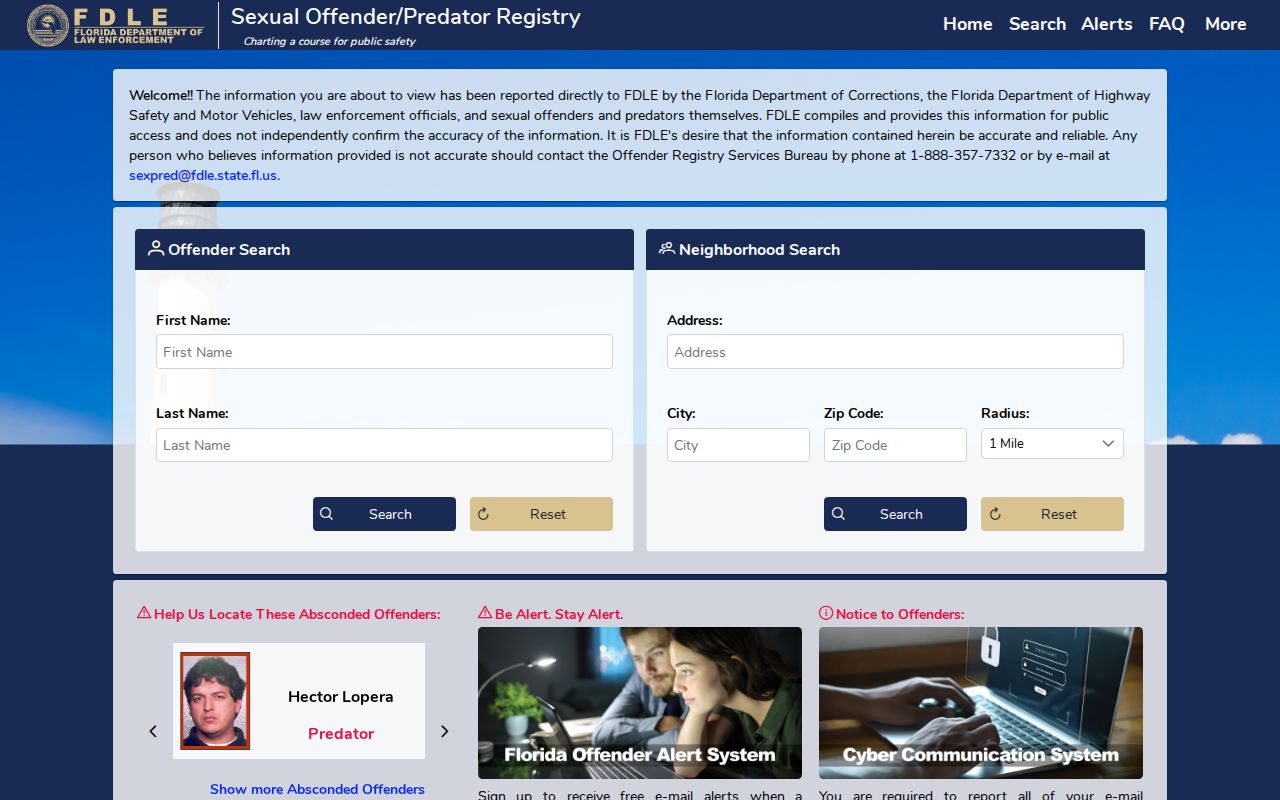Open the Search menu in top navigation

point(1037,24)
